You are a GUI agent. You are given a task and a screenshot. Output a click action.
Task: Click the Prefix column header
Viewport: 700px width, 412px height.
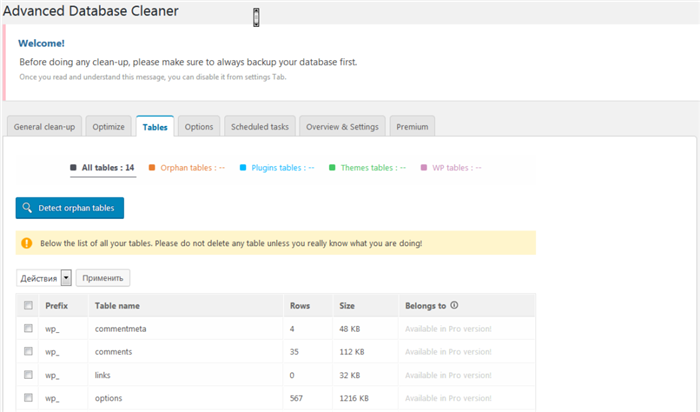tap(56, 306)
